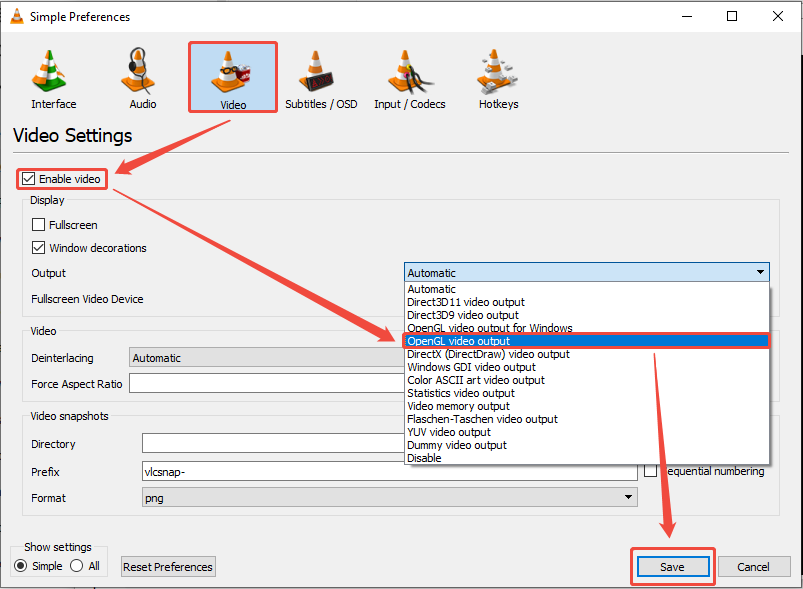Open Hotkeys preferences icon
803x589 pixels.
pos(496,71)
